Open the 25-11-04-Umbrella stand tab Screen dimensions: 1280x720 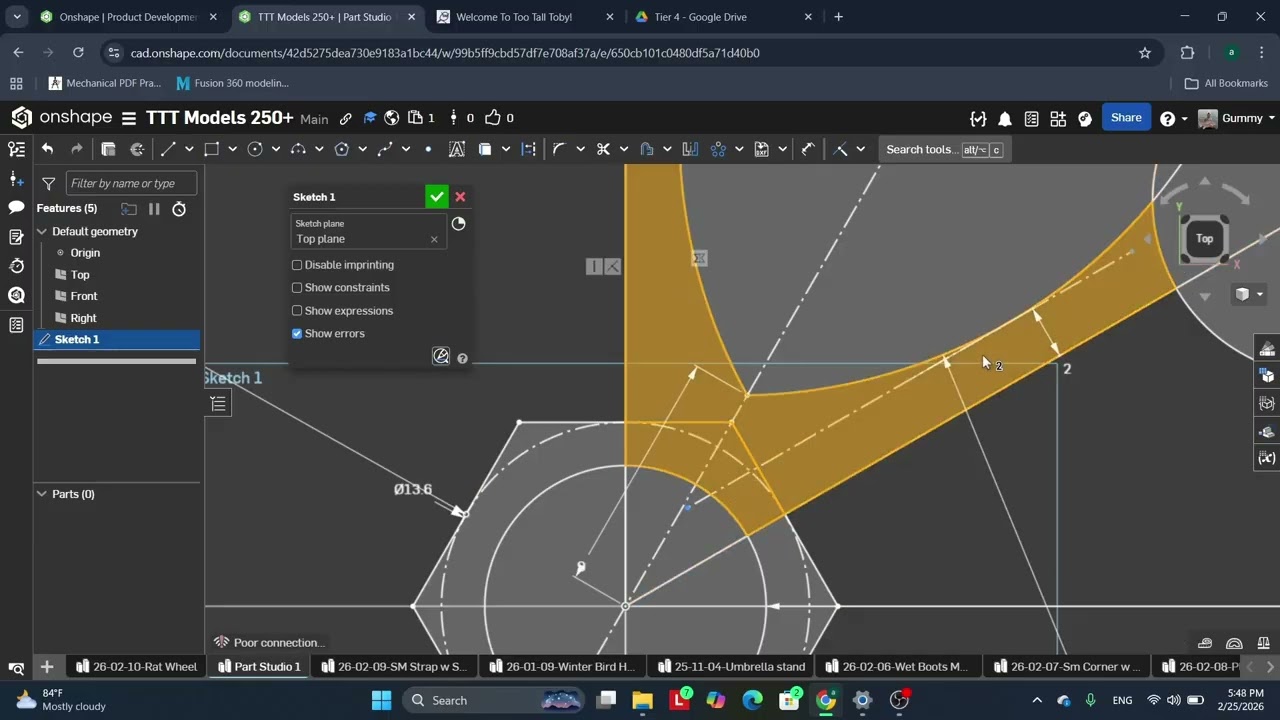click(x=729, y=667)
